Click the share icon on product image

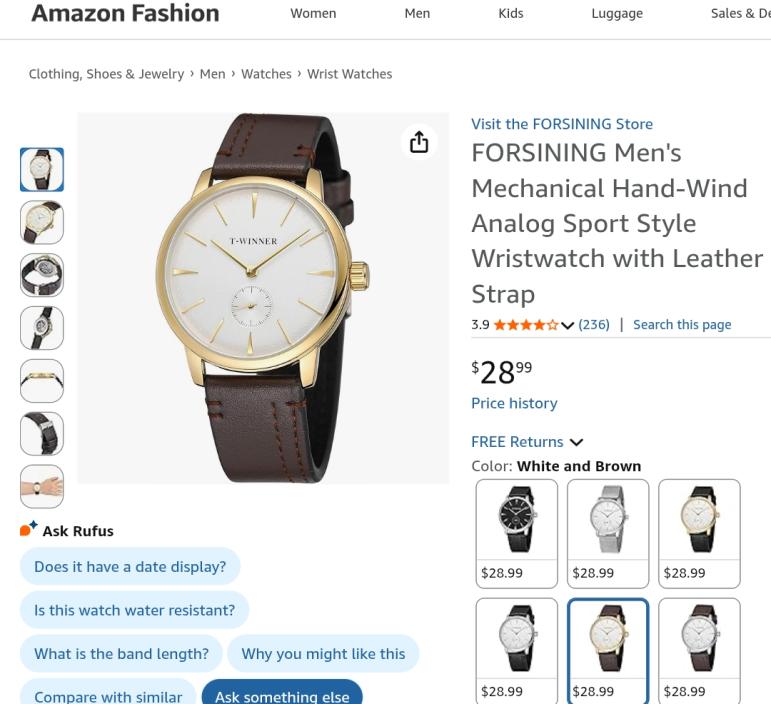coord(419,142)
